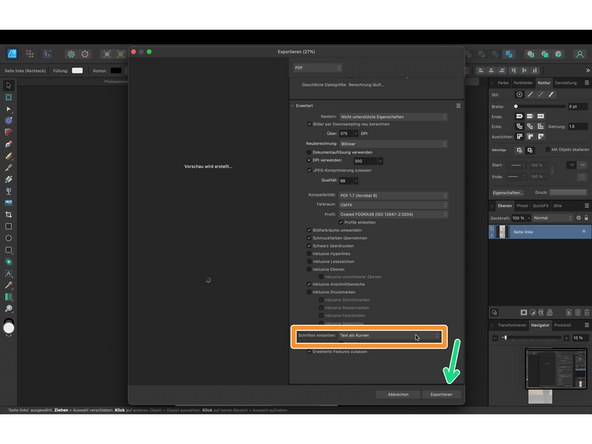Enable Inklusive Druckmarken checkbox
The image size is (592, 444).
coord(309,292)
